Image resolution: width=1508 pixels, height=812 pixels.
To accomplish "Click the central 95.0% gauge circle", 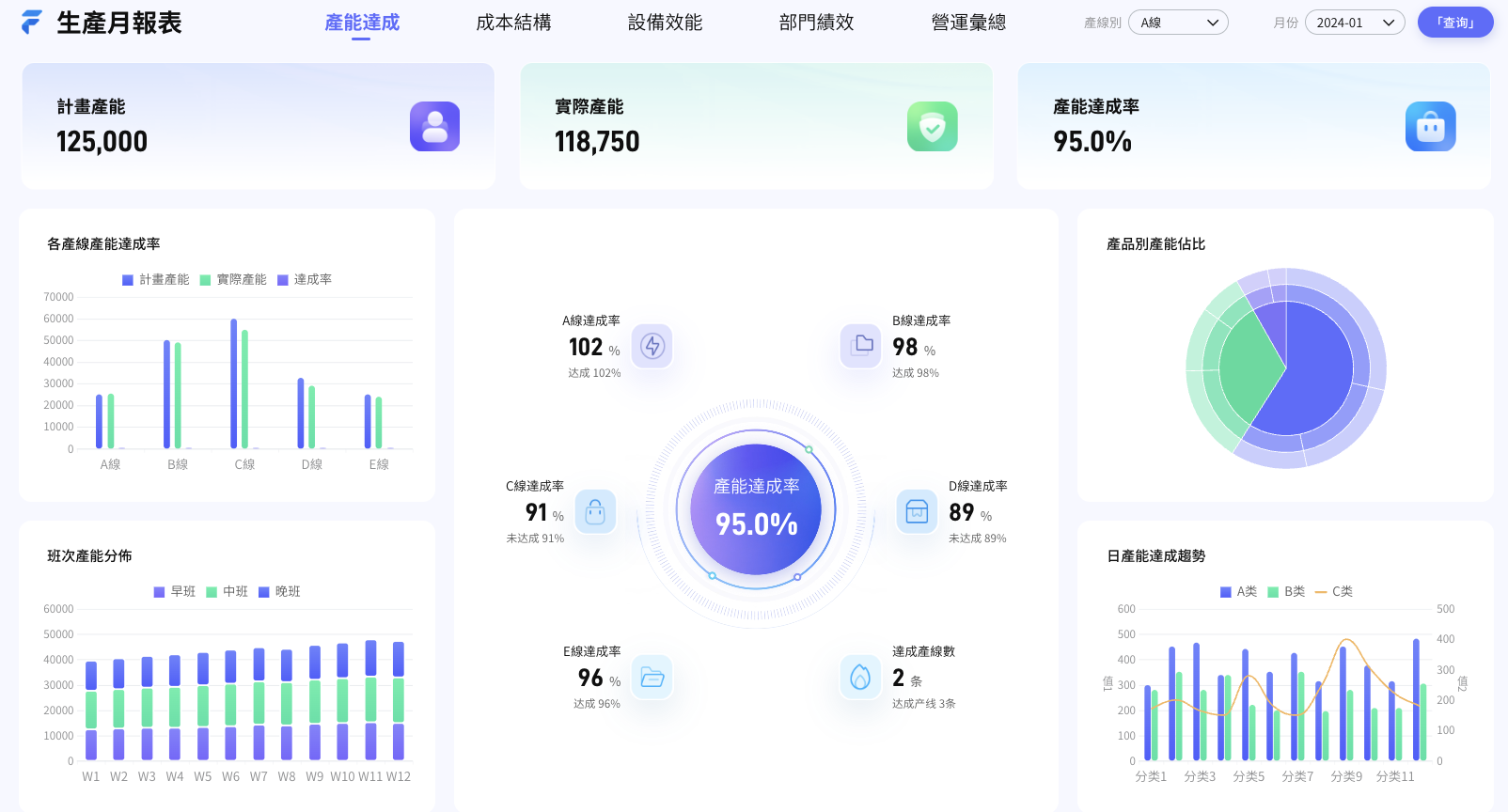I will coord(756,509).
